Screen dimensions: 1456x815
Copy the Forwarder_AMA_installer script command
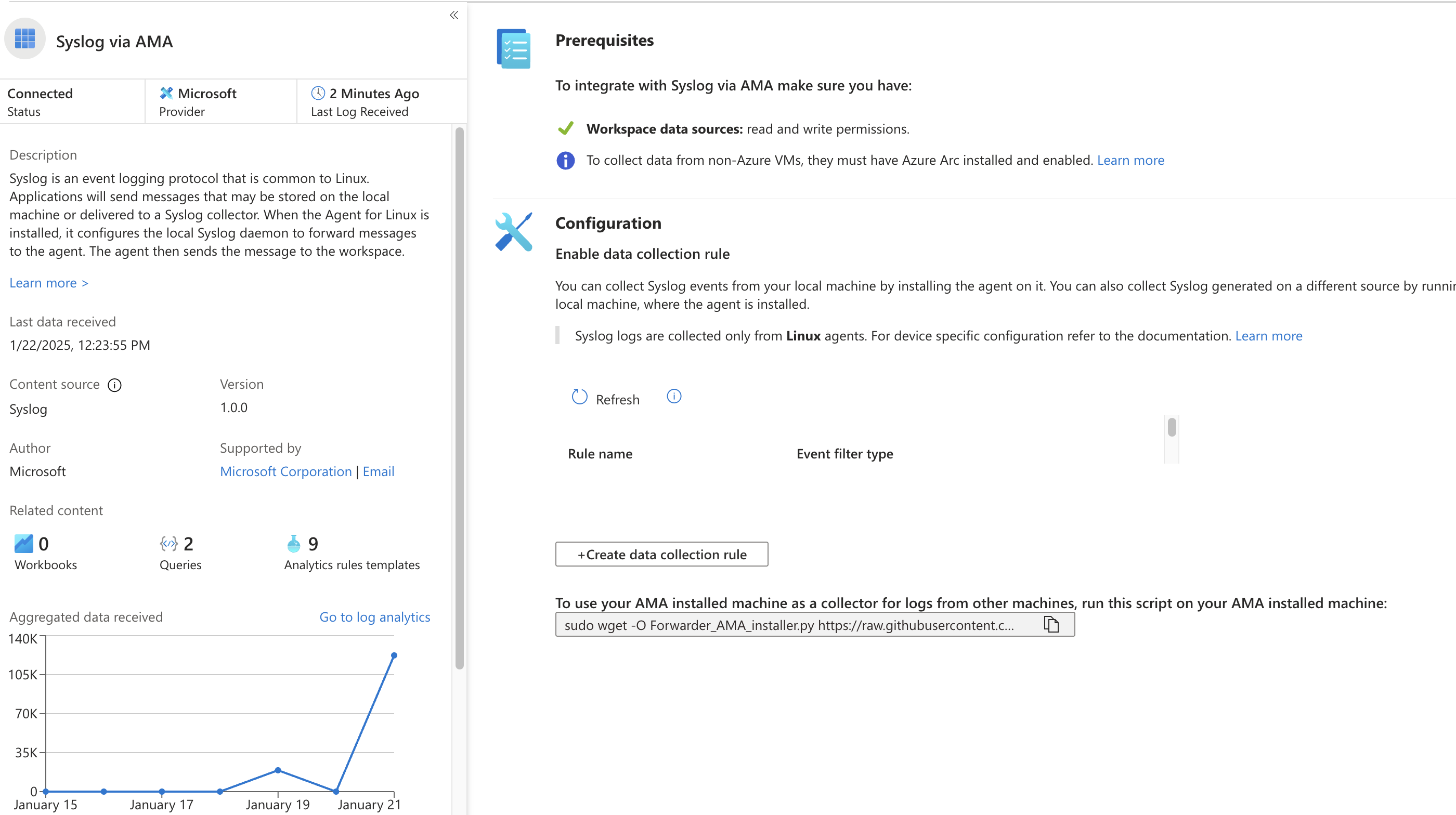point(1051,625)
